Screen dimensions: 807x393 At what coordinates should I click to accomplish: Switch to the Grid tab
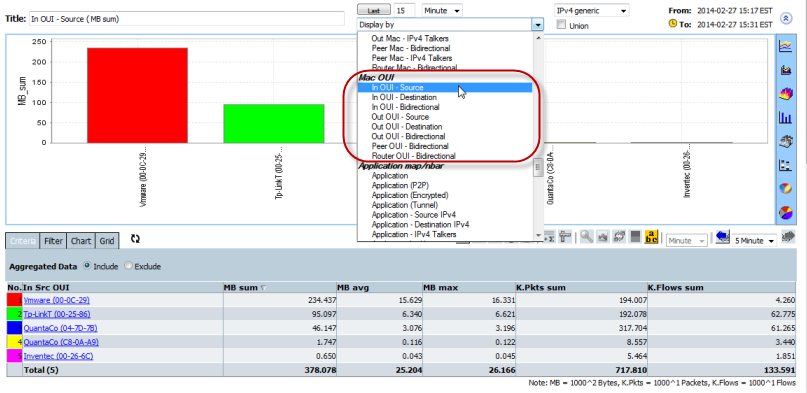(x=107, y=241)
